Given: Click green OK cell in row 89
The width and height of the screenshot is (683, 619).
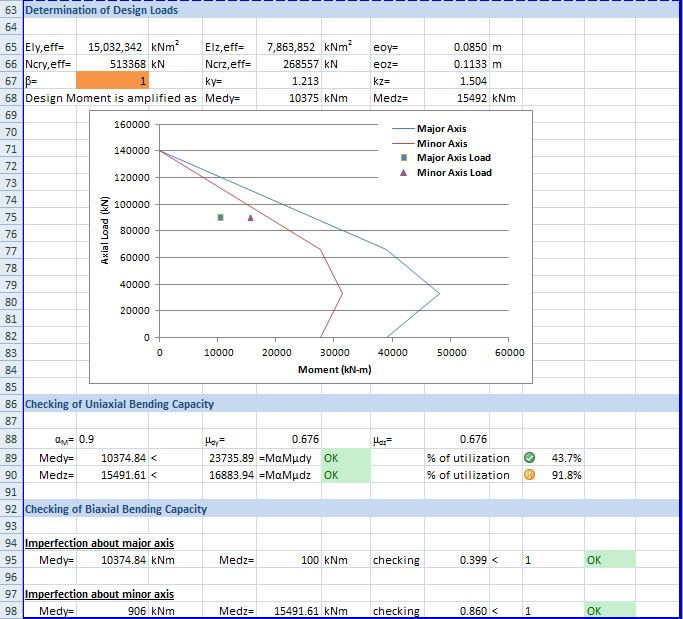Looking at the screenshot, I should [346, 458].
